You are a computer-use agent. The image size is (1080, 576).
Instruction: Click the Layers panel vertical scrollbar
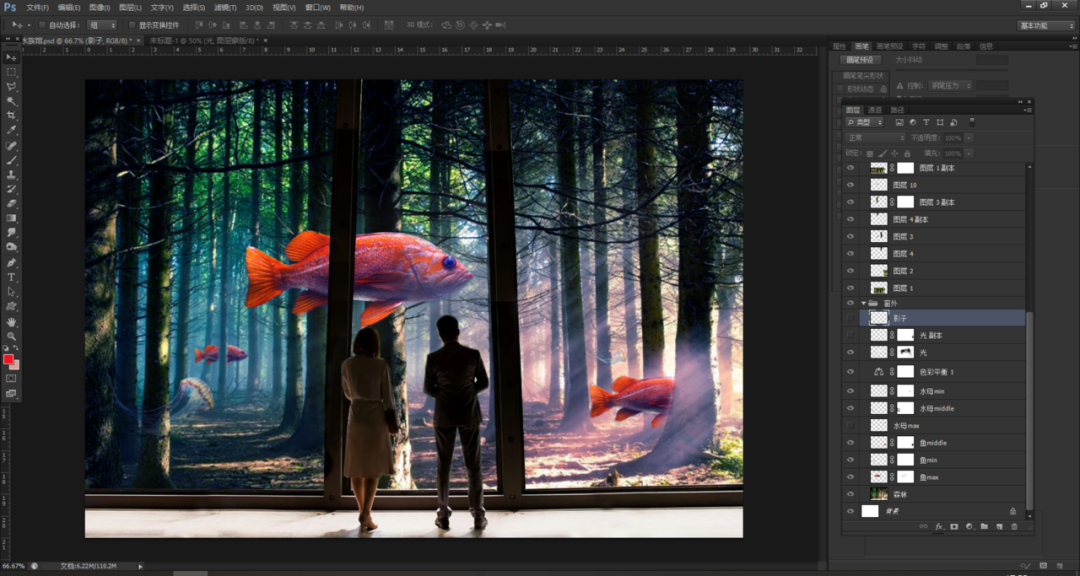(x=1030, y=411)
